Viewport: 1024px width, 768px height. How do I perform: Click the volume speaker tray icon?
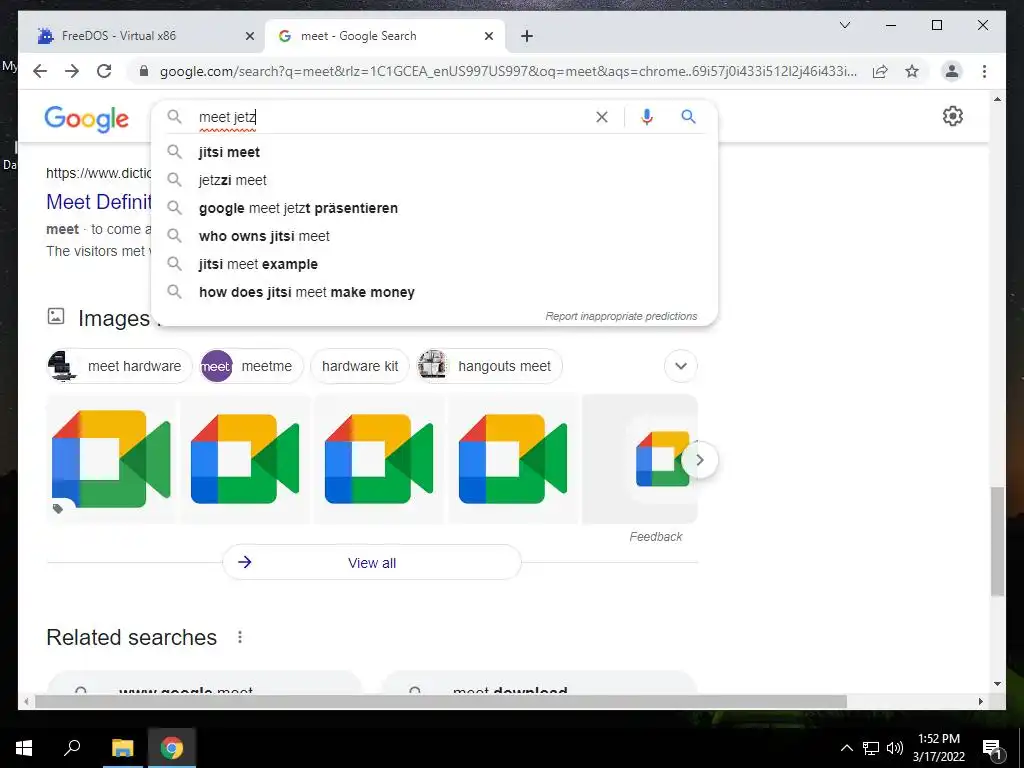tap(895, 748)
